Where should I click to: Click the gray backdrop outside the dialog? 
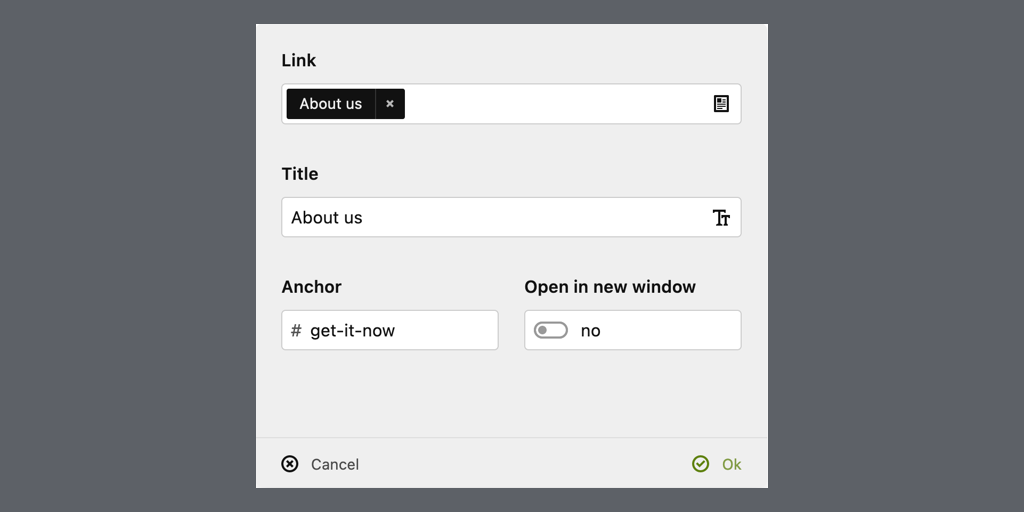127,256
